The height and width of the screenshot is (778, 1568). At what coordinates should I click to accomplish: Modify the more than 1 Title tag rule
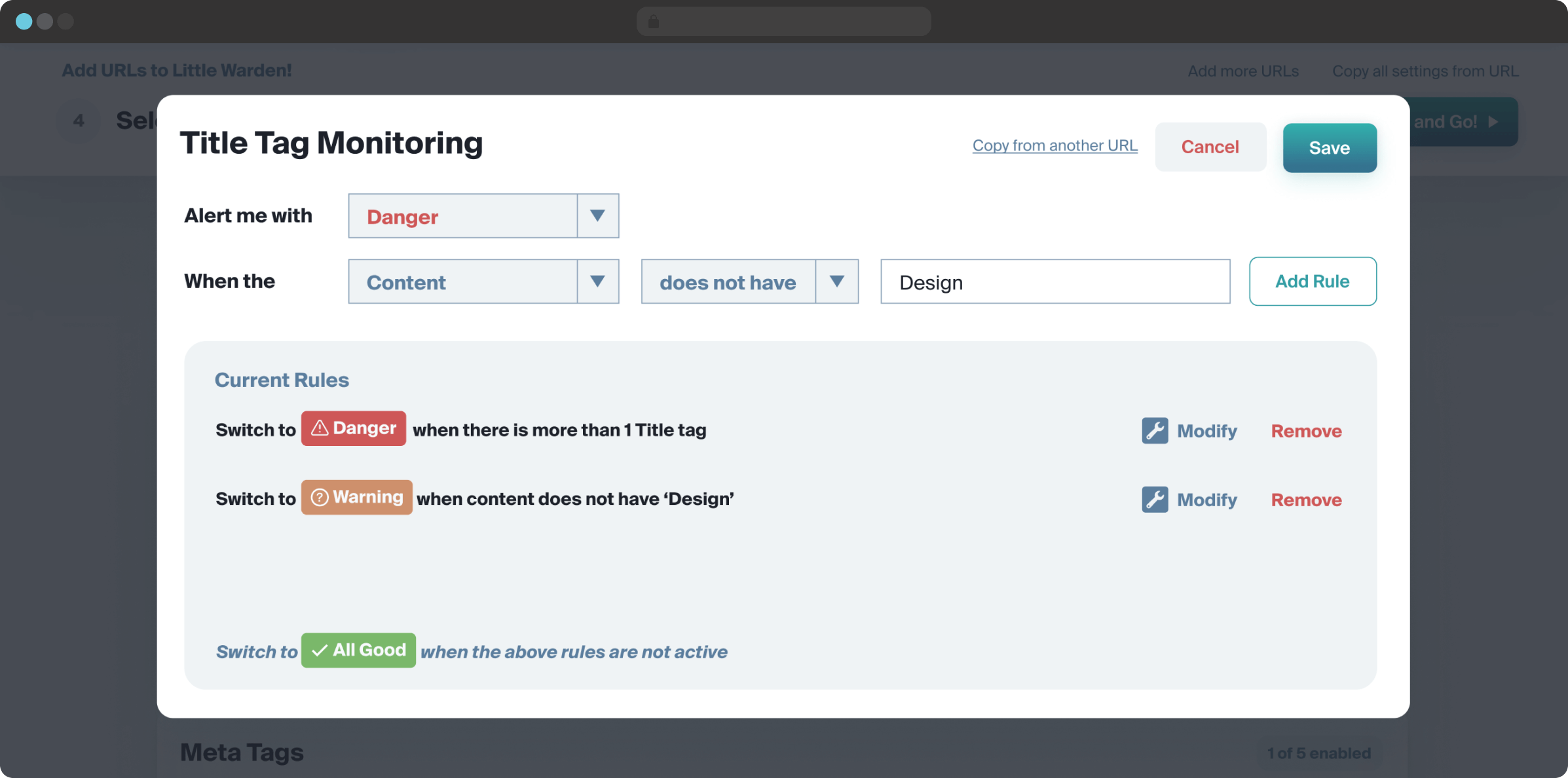click(x=1190, y=431)
